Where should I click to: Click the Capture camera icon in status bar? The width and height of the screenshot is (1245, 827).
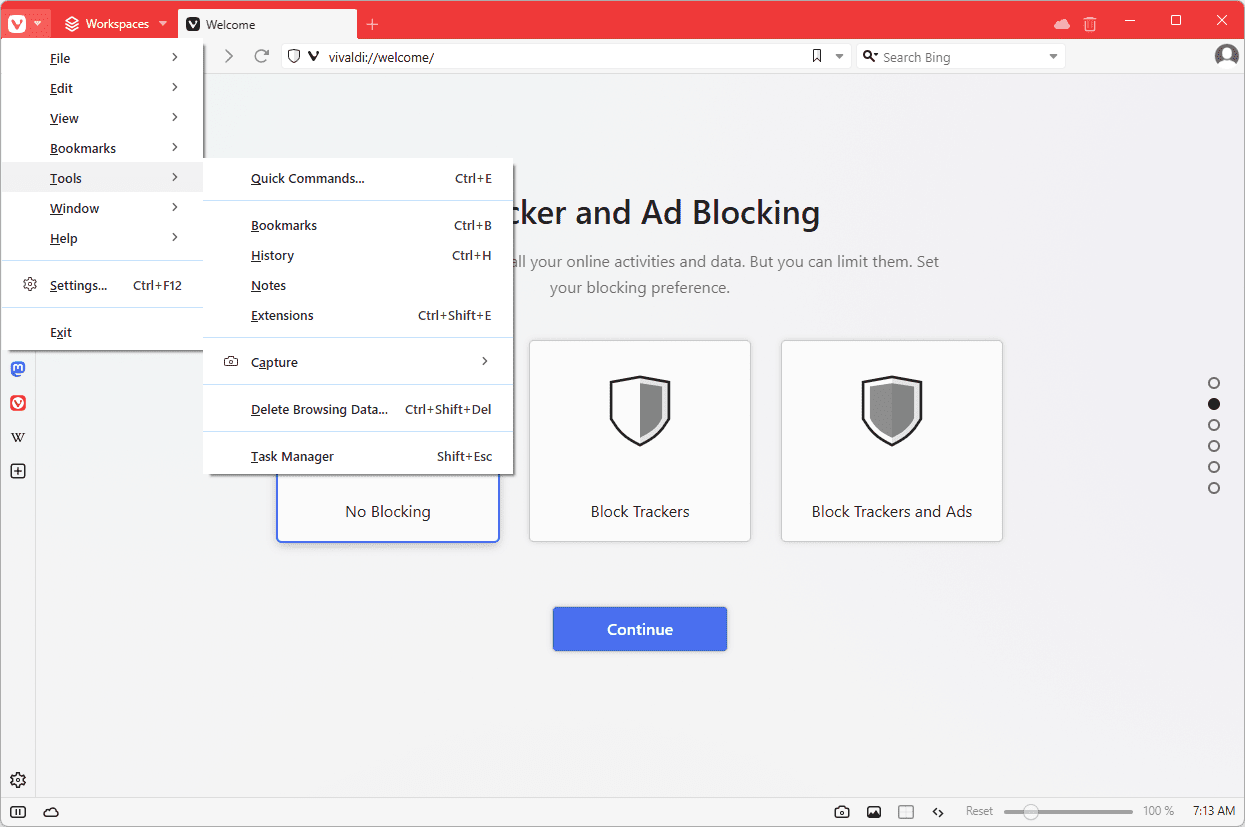842,812
